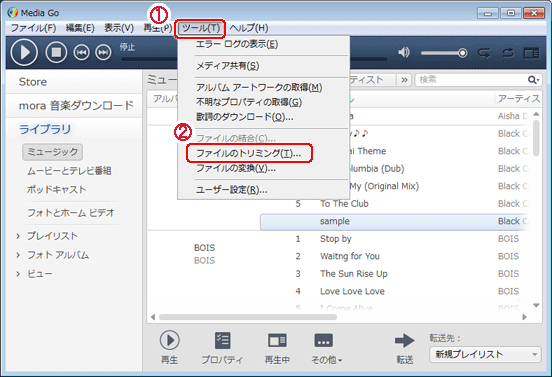Image resolution: width=552 pixels, height=377 pixels.
Task: Expand the » overflow chevron
Action: pos(404,80)
